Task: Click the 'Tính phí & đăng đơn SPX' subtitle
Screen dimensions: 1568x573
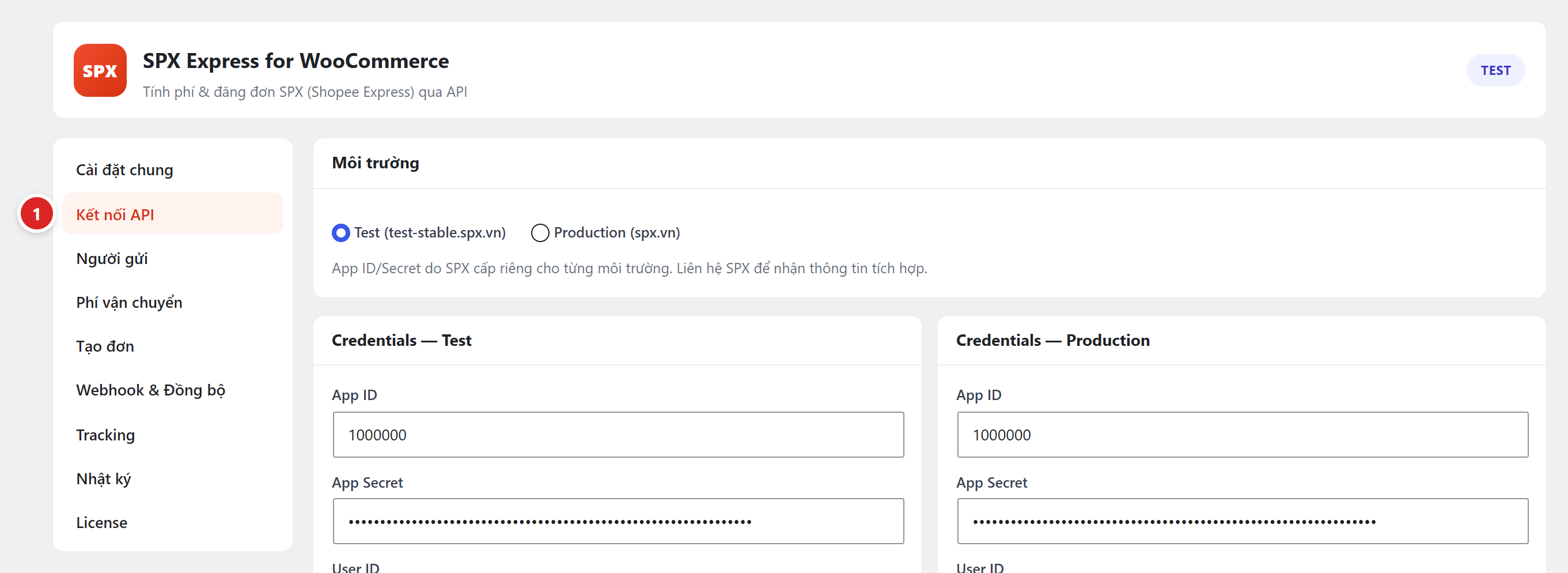Action: (x=305, y=92)
